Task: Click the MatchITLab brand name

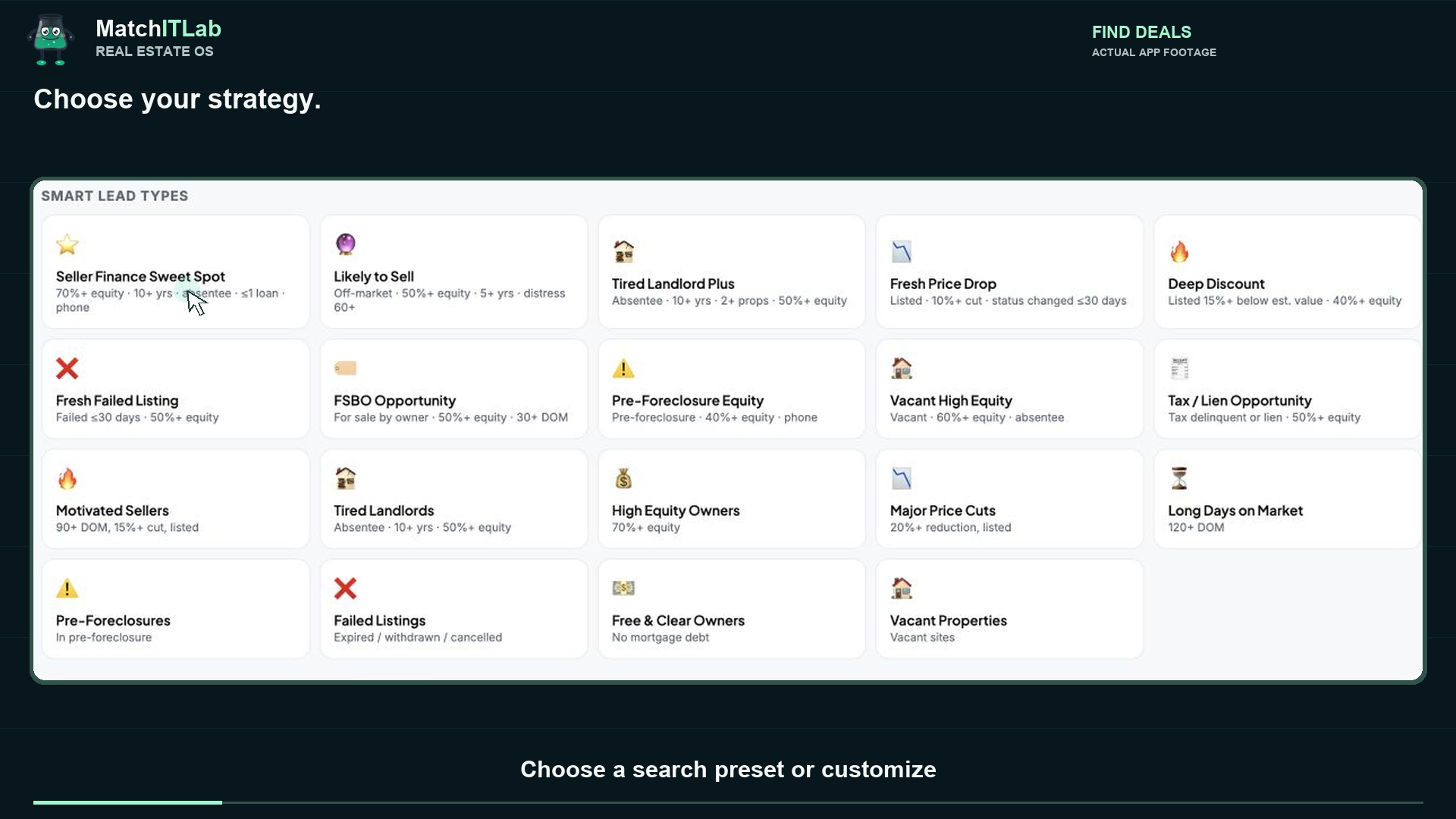Action: (158, 29)
